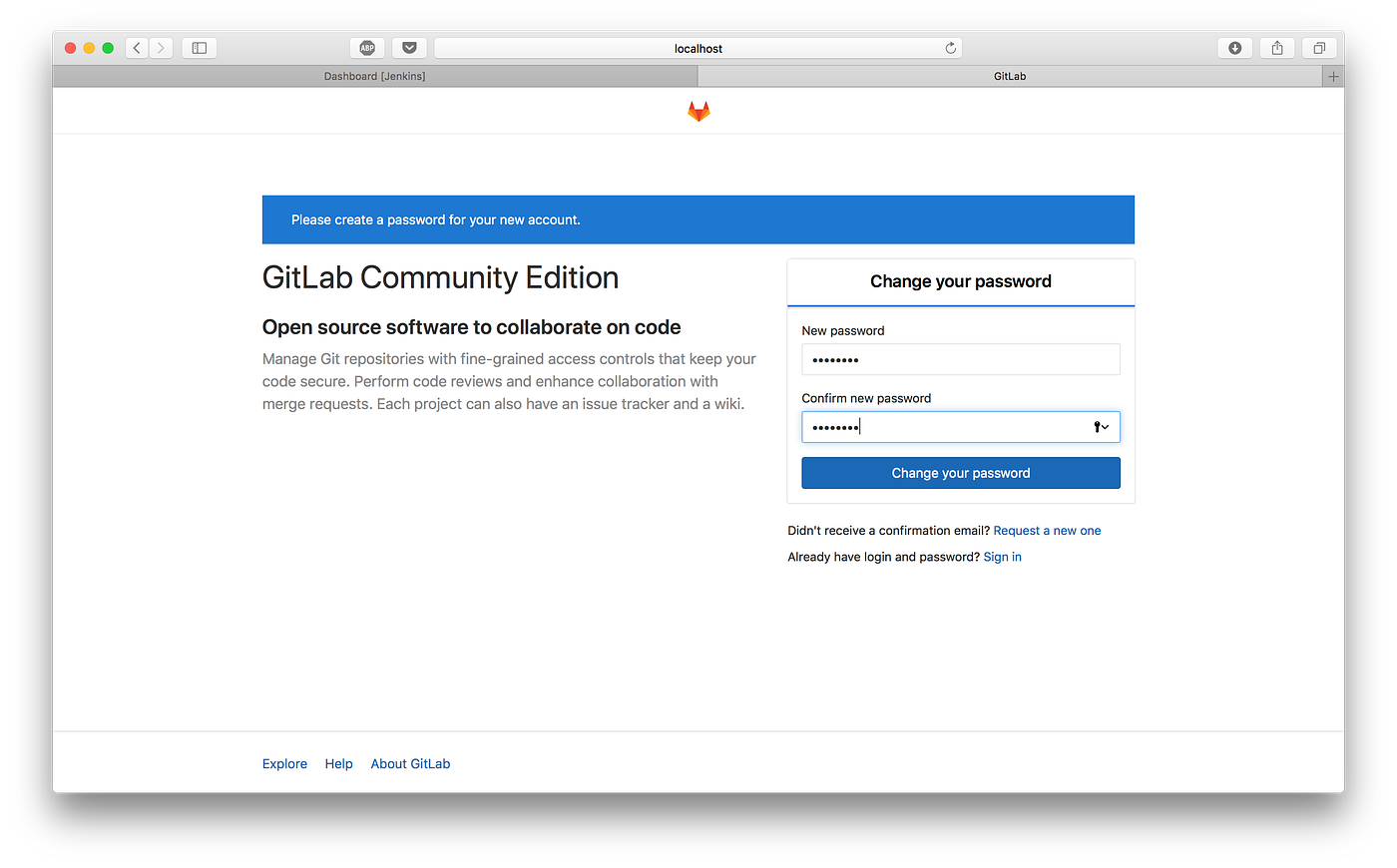The height and width of the screenshot is (868, 1397).
Task: Click the back navigation arrow
Action: (x=137, y=47)
